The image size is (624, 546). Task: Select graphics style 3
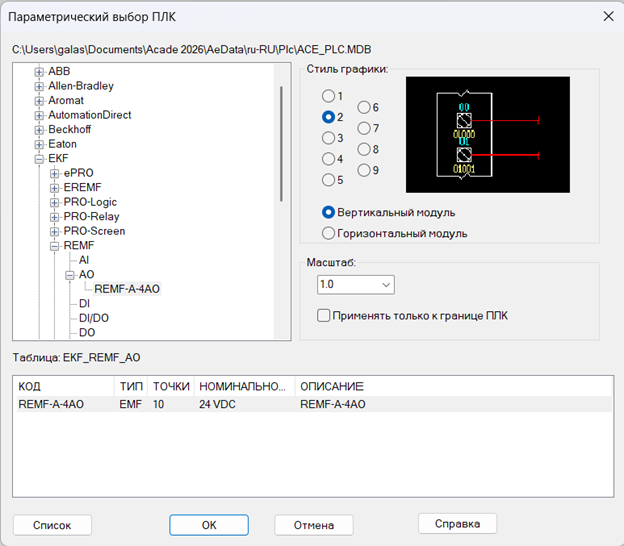click(328, 138)
